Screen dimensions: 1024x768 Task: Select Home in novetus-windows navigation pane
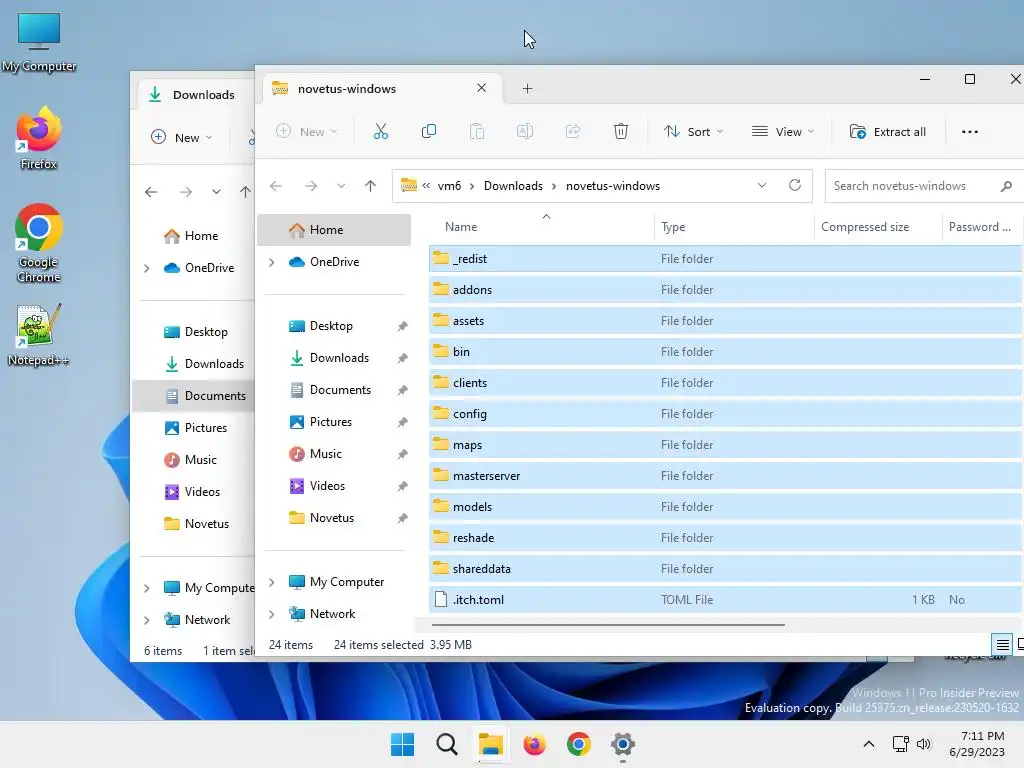coord(334,230)
